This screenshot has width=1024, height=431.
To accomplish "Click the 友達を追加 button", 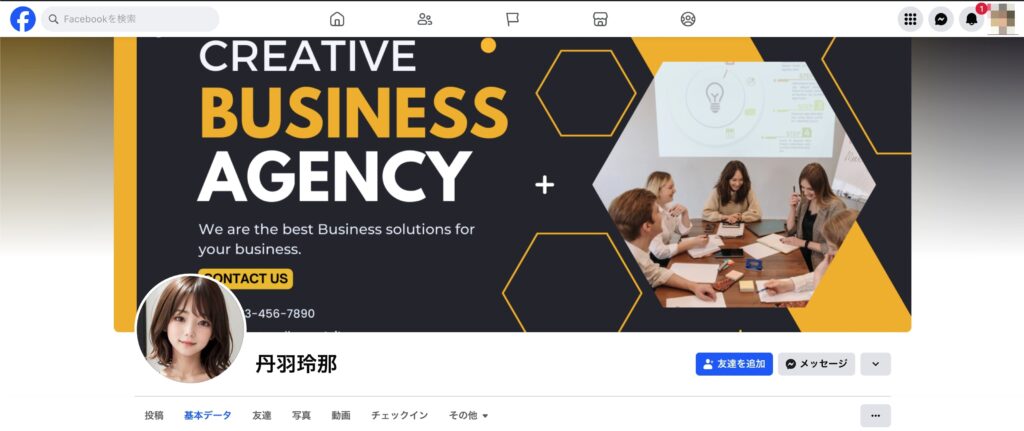I will click(734, 364).
